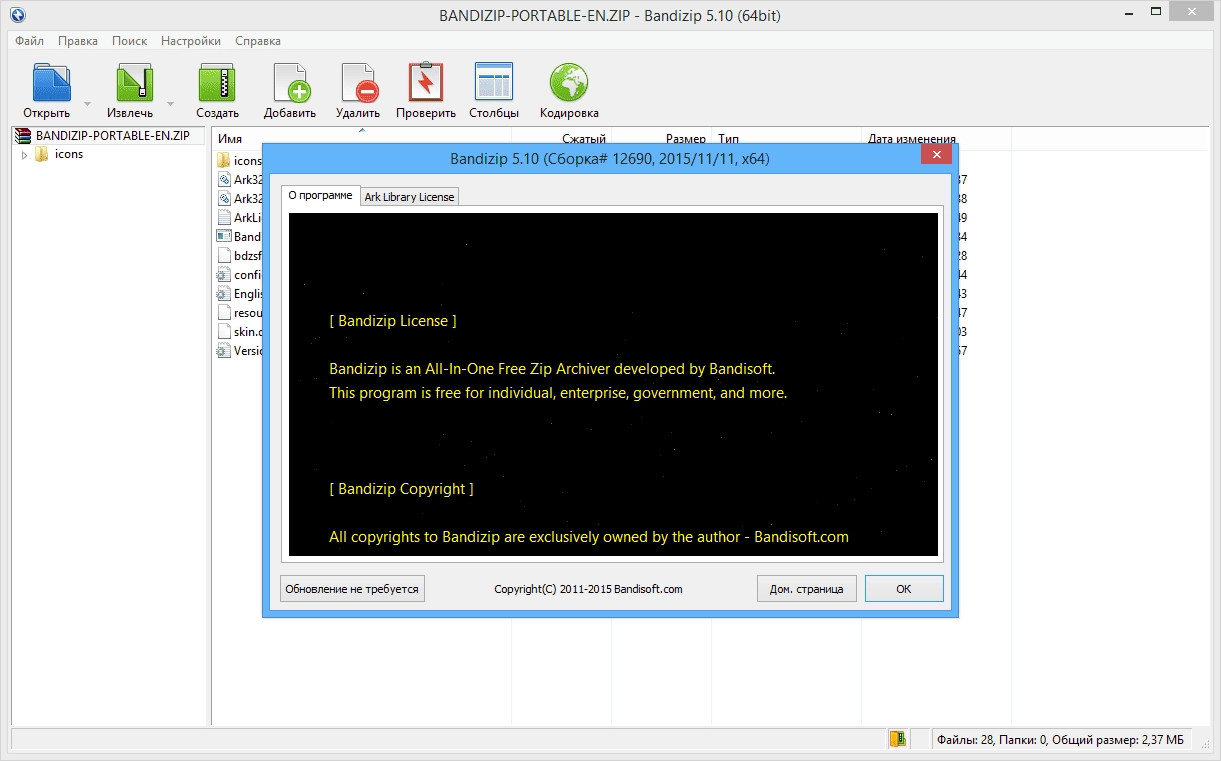Open the Открыть dropdown arrow
The height and width of the screenshot is (761, 1221).
(87, 103)
